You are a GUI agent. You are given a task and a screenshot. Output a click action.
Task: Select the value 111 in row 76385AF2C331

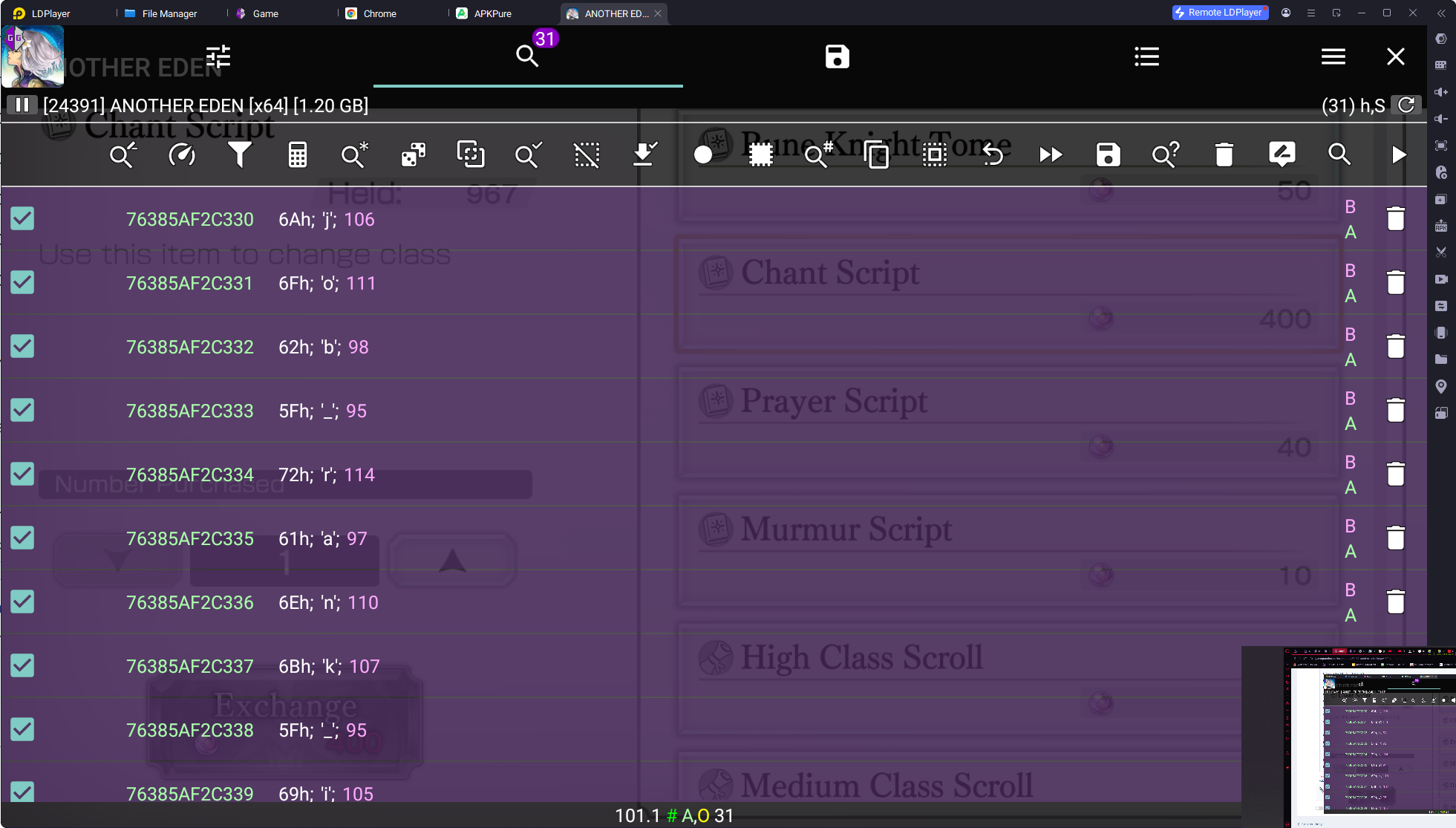[x=361, y=283]
